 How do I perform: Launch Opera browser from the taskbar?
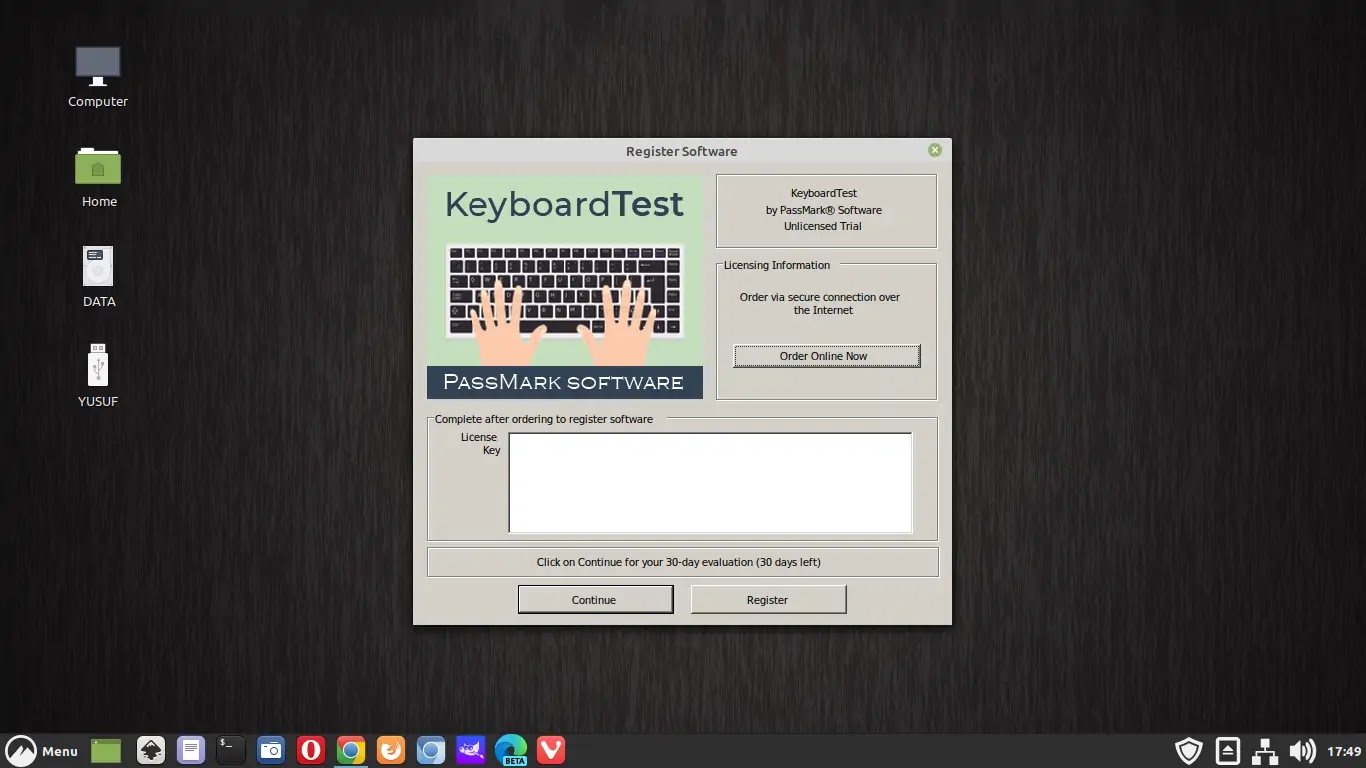[311, 751]
